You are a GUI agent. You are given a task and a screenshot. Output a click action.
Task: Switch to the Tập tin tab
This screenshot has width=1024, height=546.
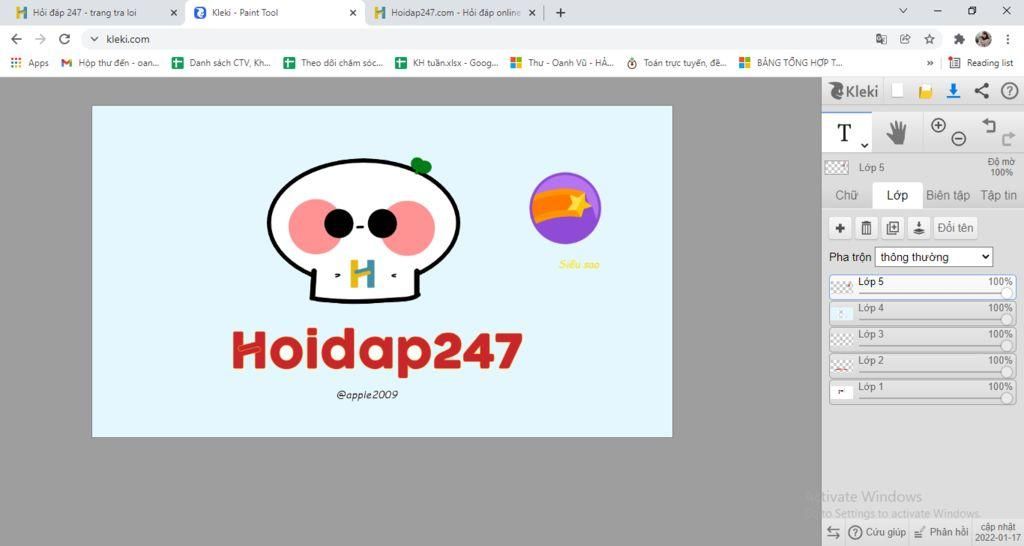click(999, 195)
